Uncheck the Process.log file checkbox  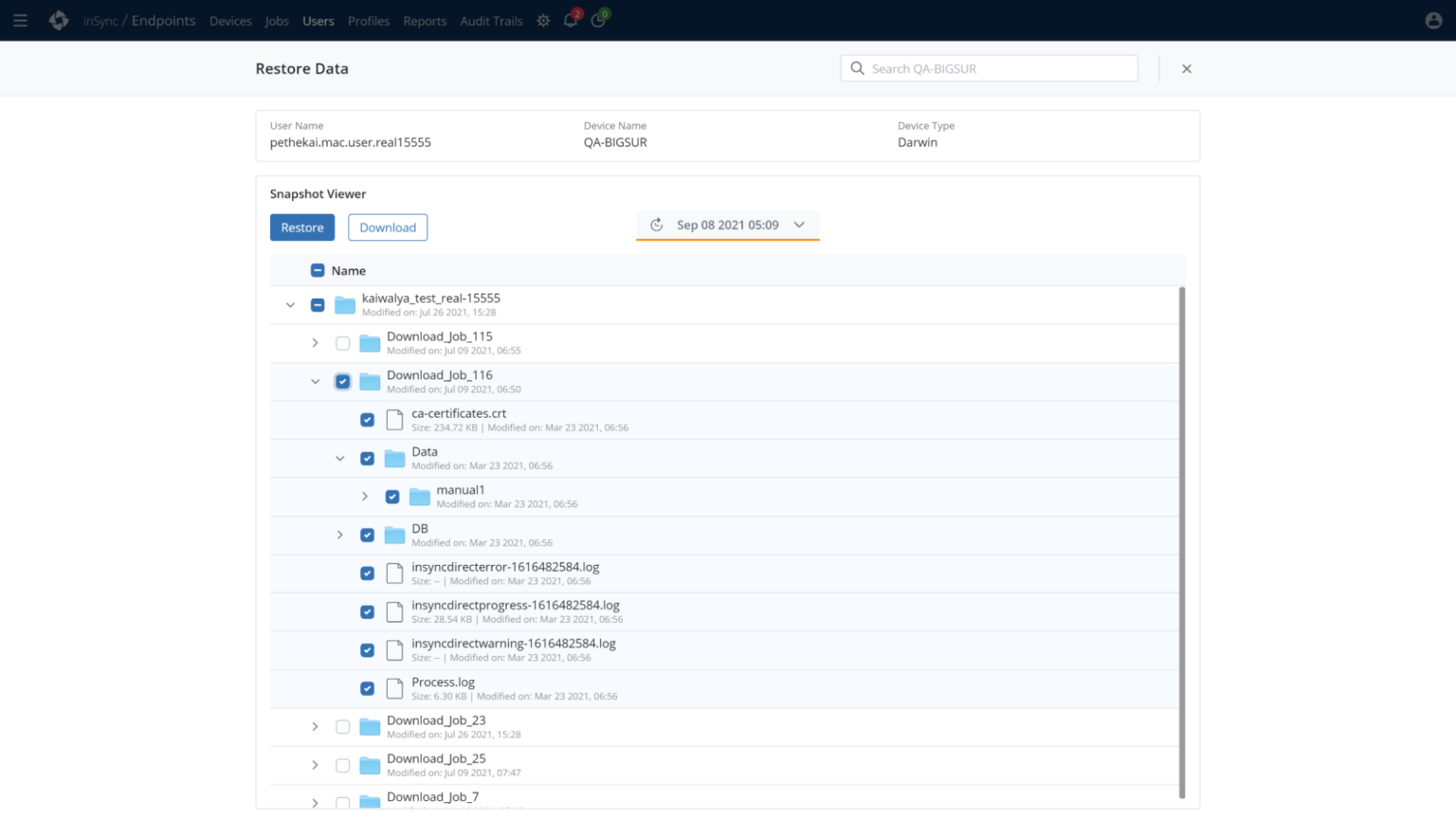click(x=367, y=689)
